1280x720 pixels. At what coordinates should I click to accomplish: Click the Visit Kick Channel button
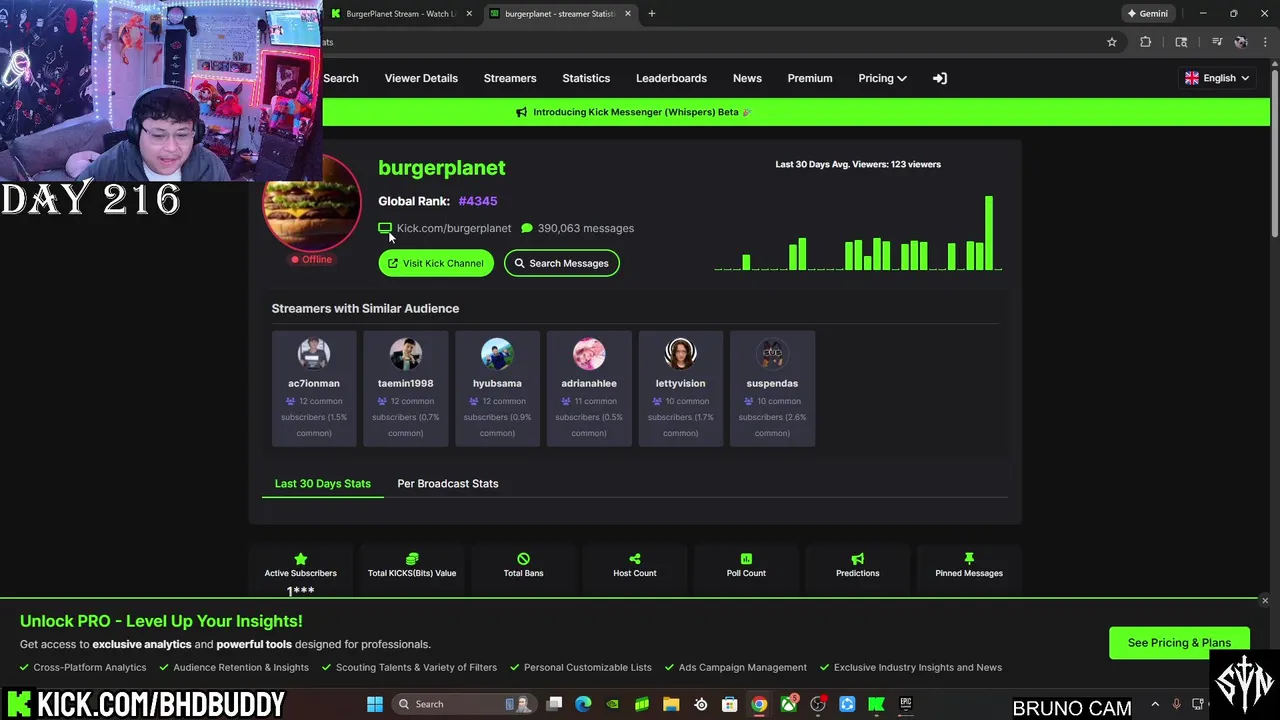(x=436, y=263)
